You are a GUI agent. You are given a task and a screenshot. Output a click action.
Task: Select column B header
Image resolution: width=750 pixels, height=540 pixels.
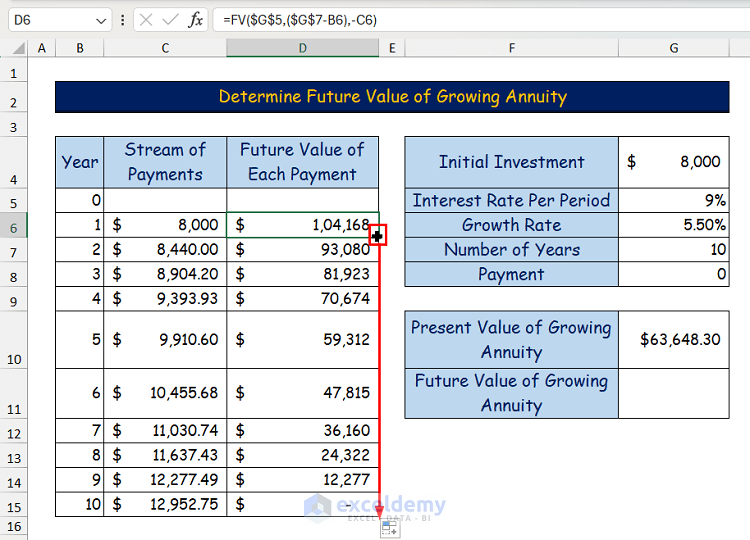(x=79, y=48)
